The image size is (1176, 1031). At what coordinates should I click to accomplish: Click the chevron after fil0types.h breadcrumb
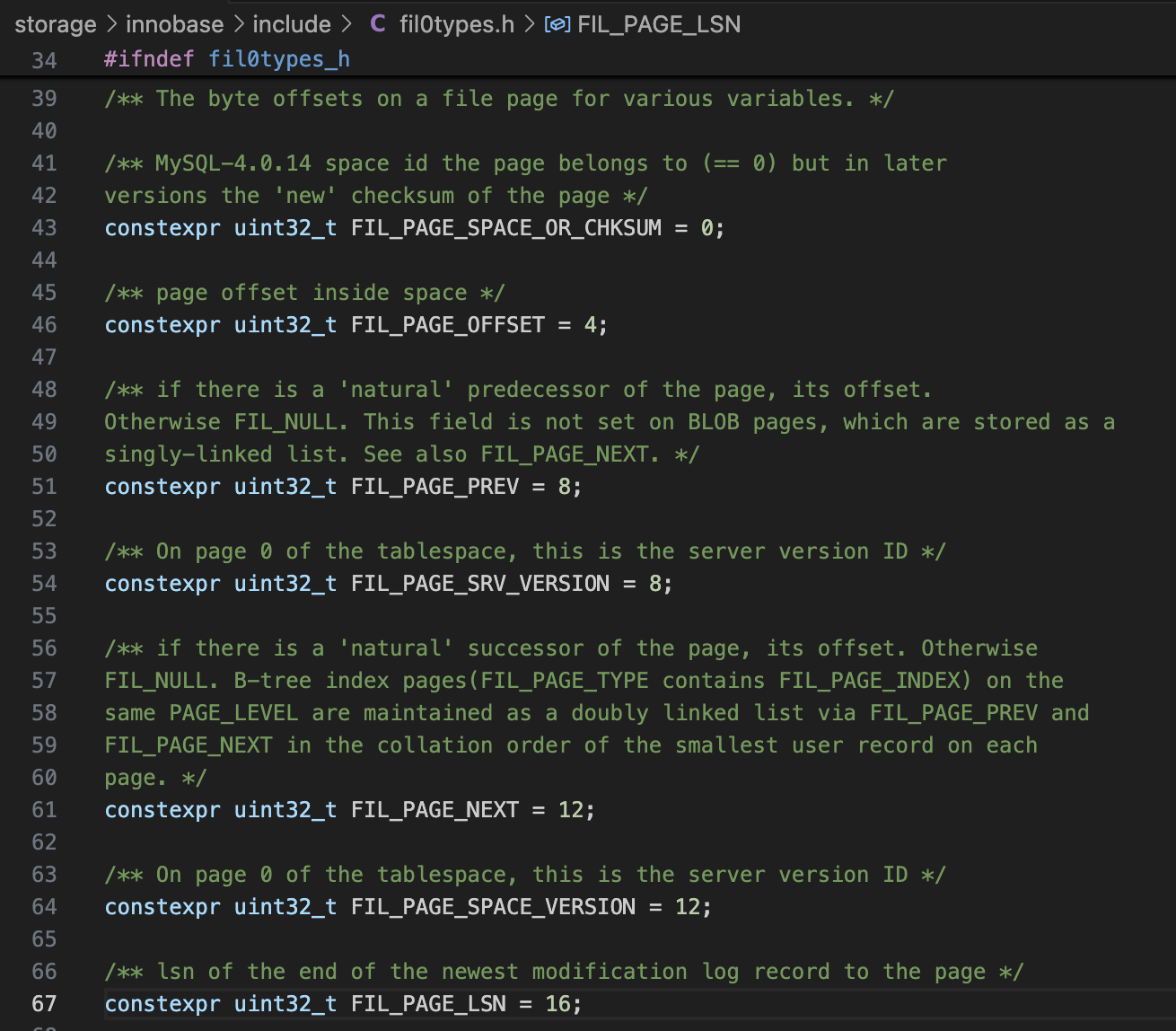pyautogui.click(x=530, y=24)
